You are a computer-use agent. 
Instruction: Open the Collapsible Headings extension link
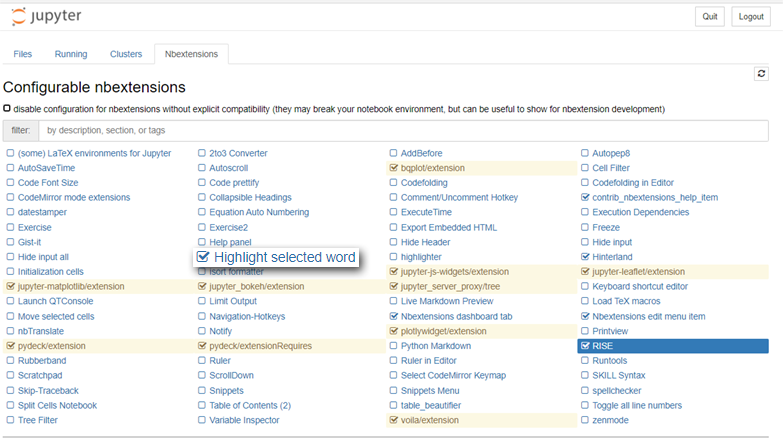coord(250,197)
